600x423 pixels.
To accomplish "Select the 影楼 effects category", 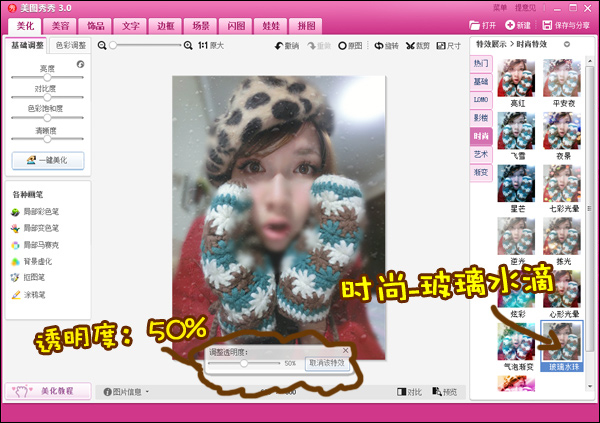I will point(481,118).
